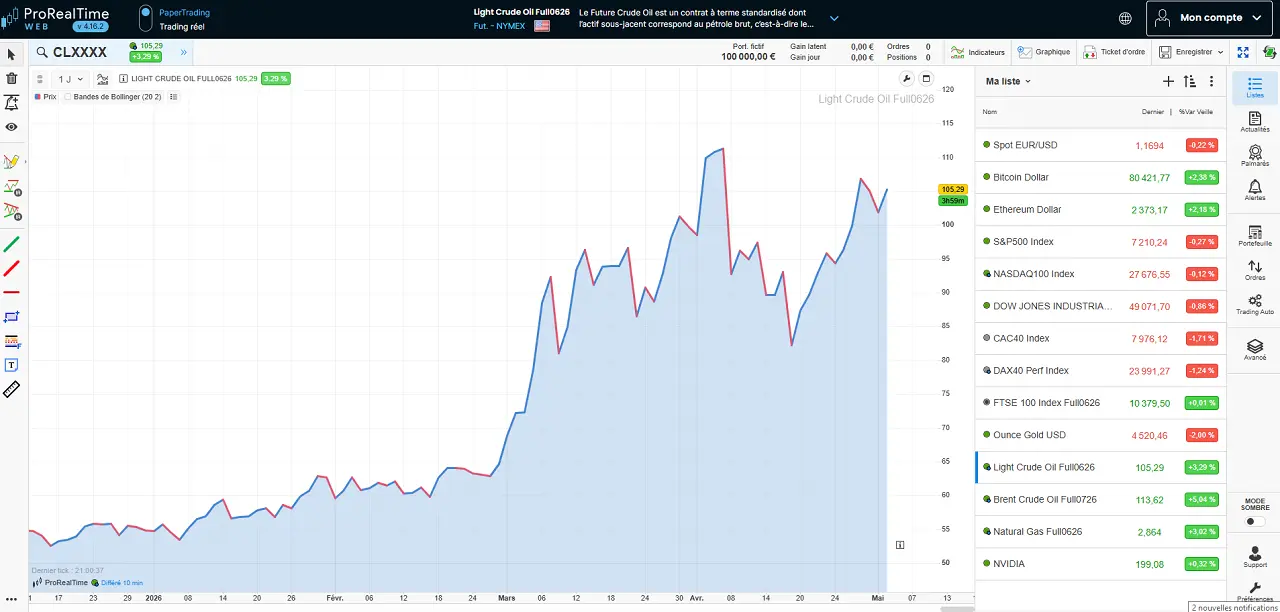
Task: Expand the Light Crude Oil description chevron
Action: click(834, 18)
